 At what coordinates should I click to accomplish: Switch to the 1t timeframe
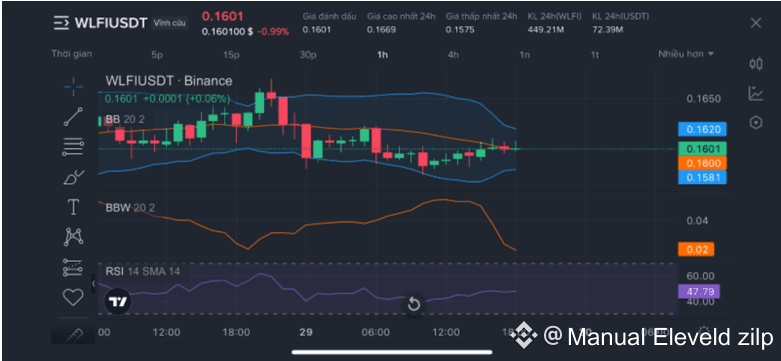pyautogui.click(x=595, y=55)
